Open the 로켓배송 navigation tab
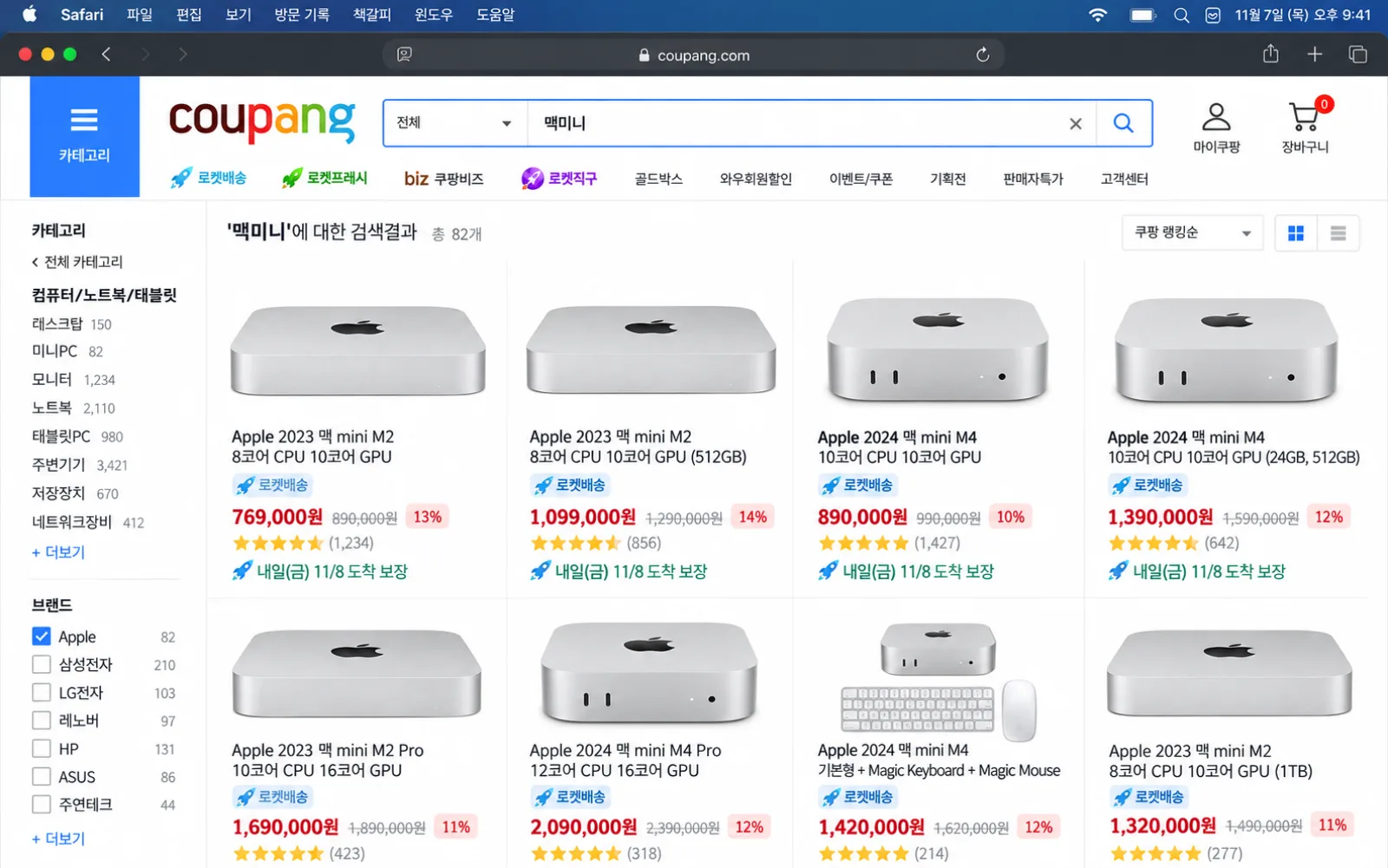 (209, 179)
